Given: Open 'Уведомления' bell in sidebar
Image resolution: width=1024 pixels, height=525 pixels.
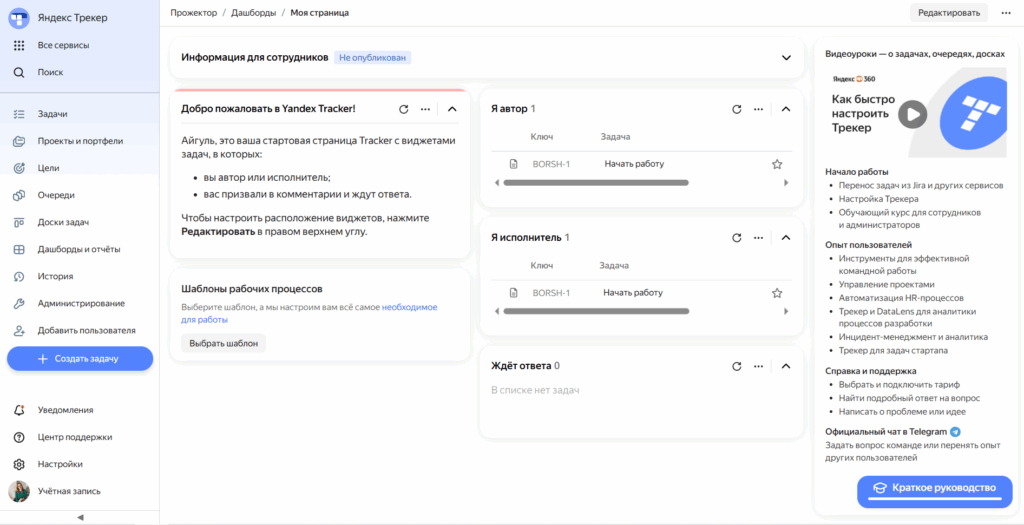Looking at the screenshot, I should [x=19, y=410].
